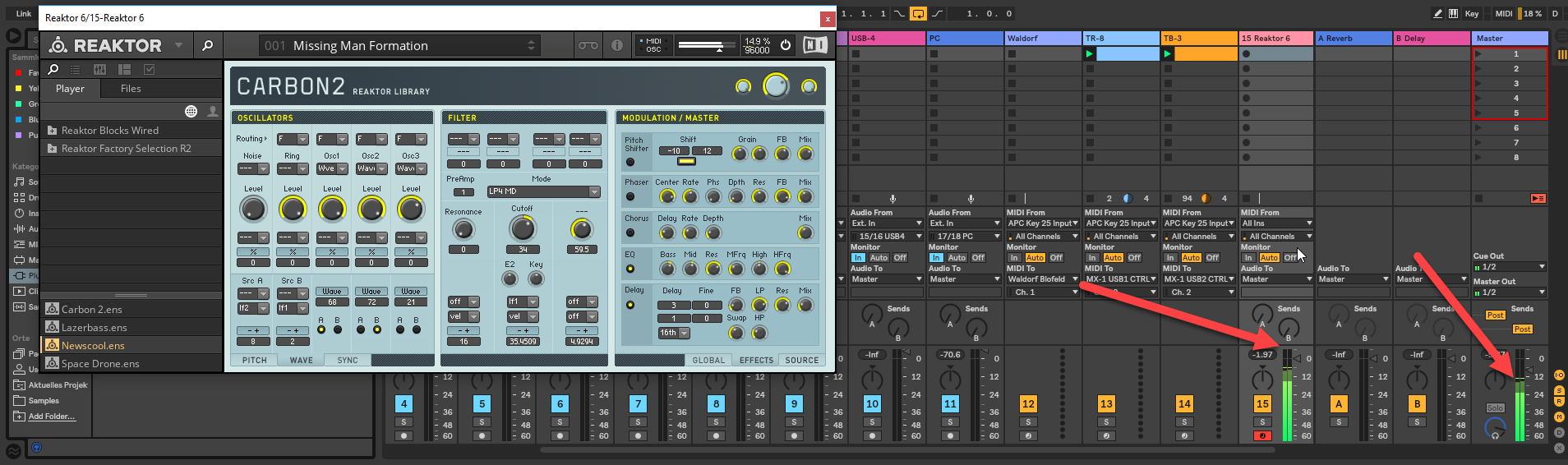The width and height of the screenshot is (1568, 465).
Task: Click the Reaktor search magnifier icon
Action: point(208,46)
